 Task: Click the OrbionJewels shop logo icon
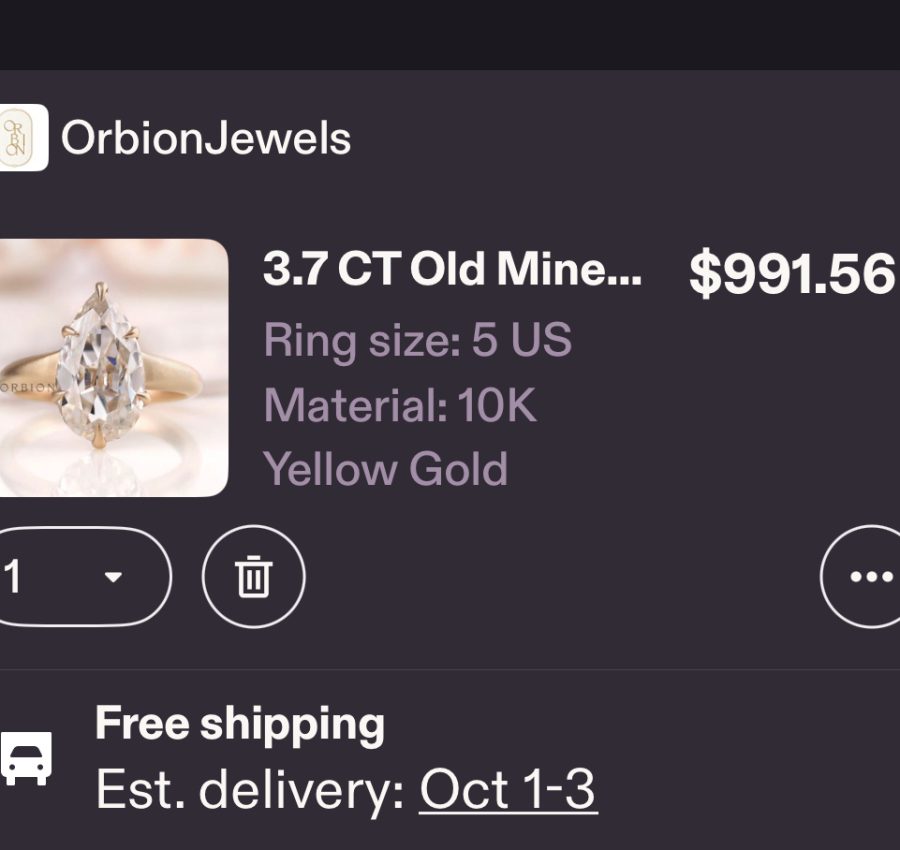(x=22, y=138)
